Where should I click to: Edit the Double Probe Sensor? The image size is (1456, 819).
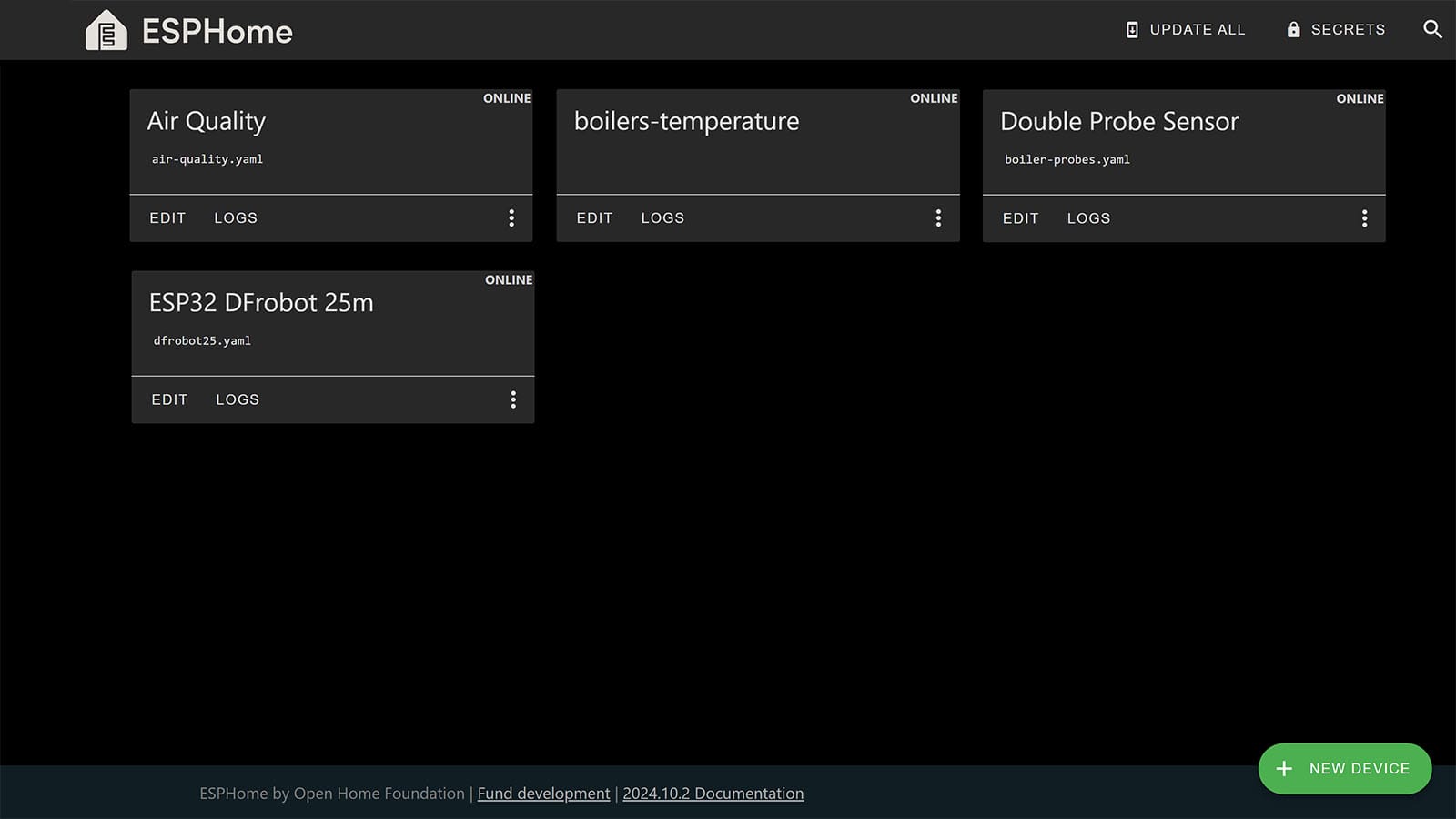[1020, 218]
